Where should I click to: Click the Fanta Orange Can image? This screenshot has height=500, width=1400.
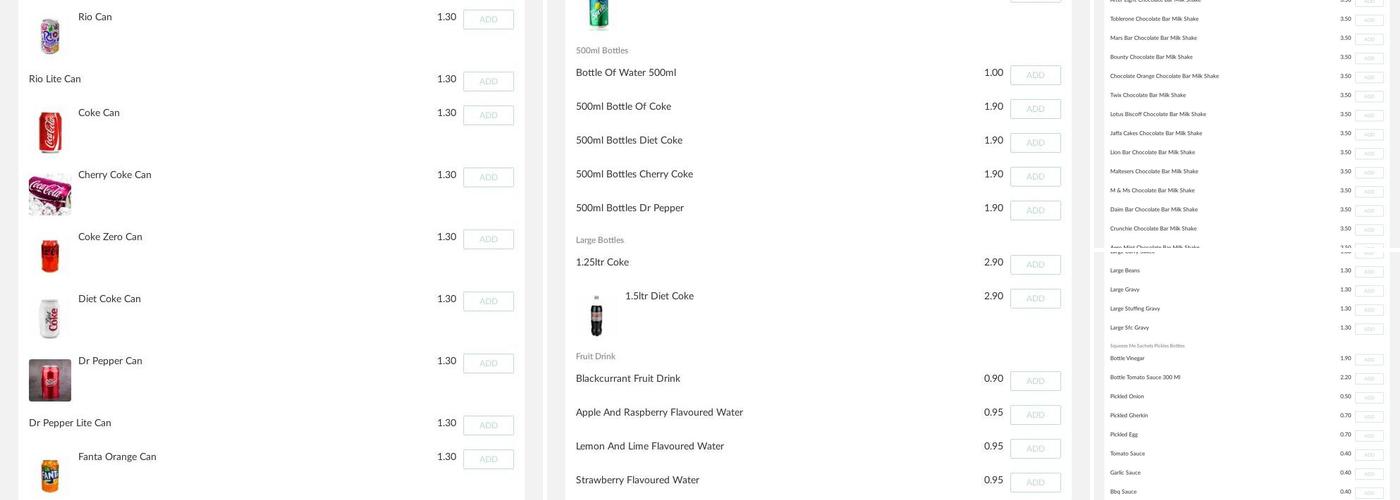point(50,474)
